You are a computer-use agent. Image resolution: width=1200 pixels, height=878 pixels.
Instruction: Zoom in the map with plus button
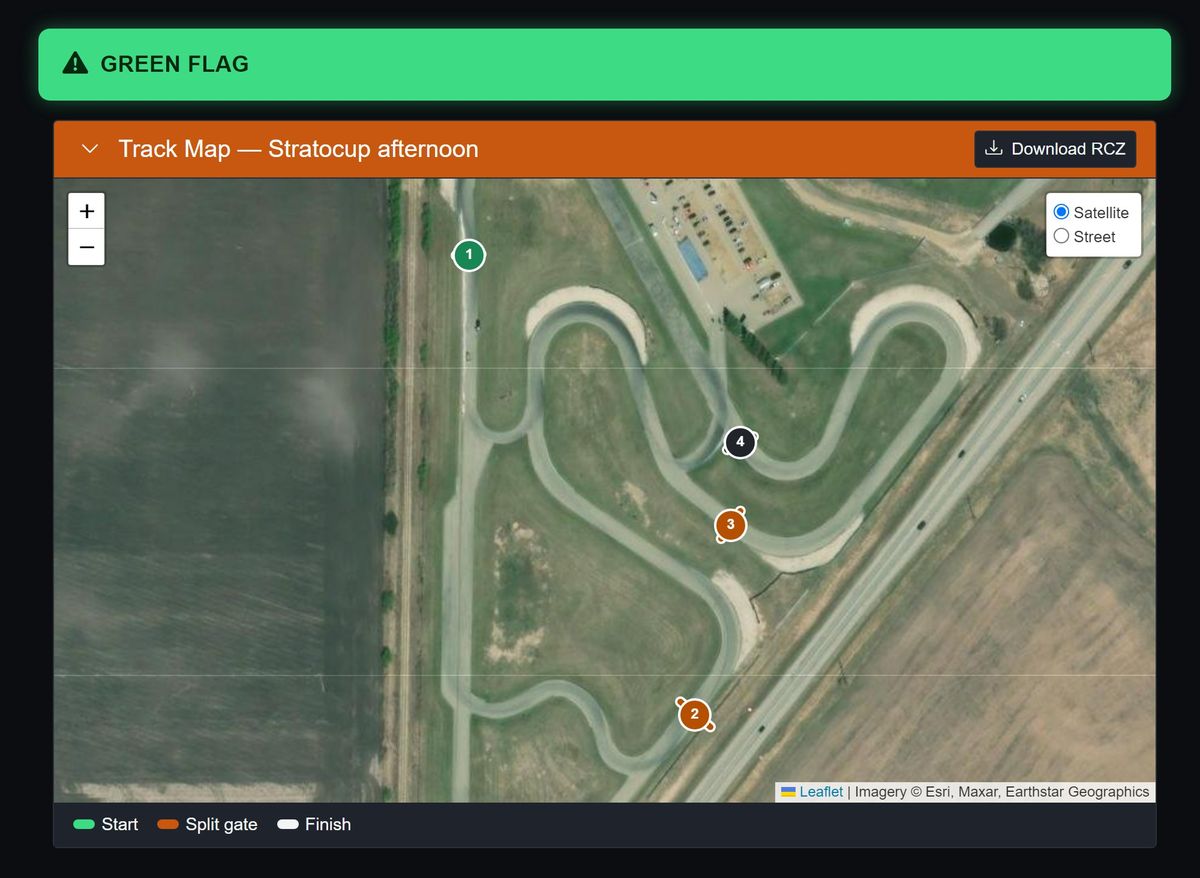[87, 211]
